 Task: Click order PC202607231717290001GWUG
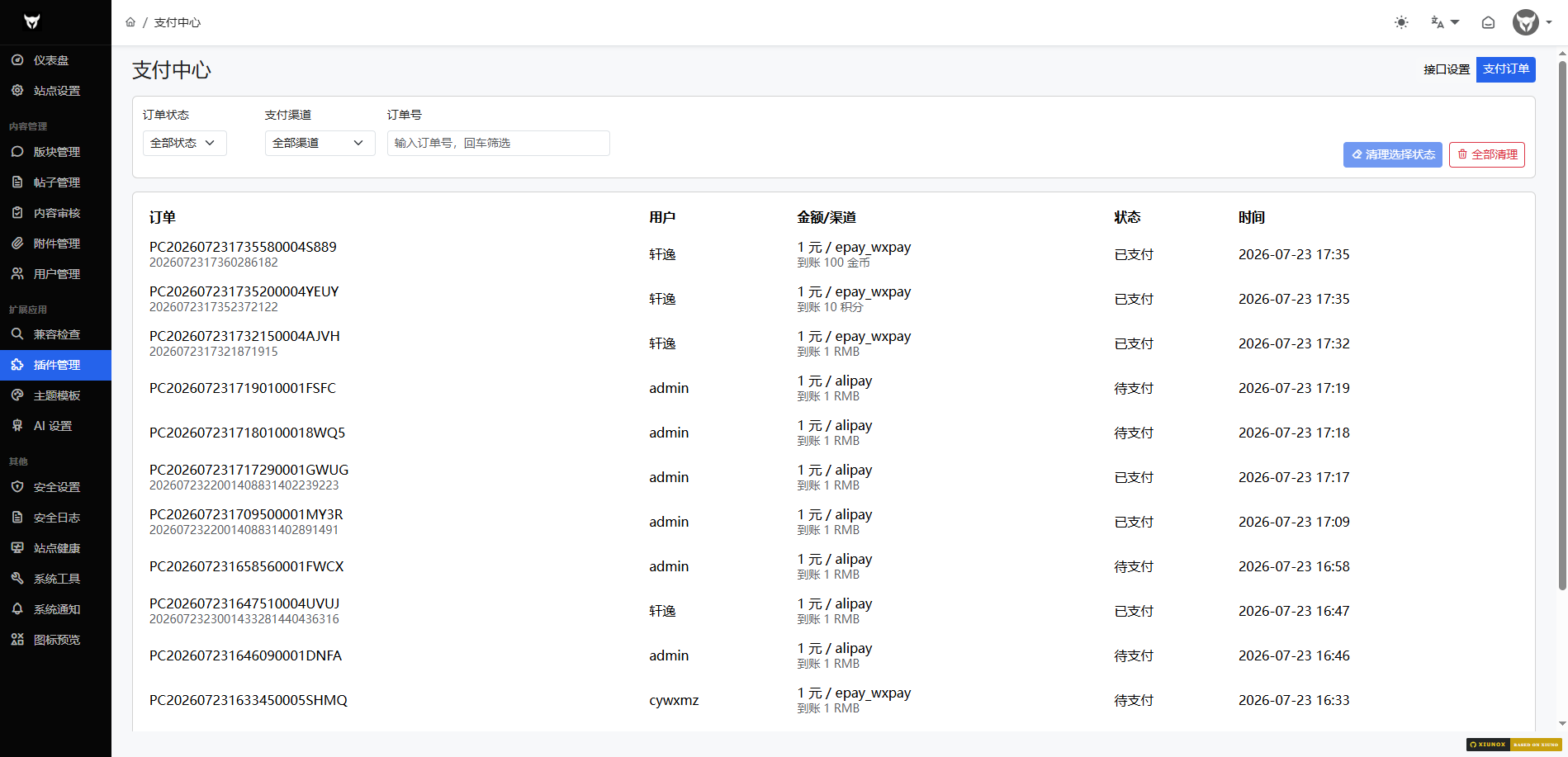pyautogui.click(x=249, y=470)
